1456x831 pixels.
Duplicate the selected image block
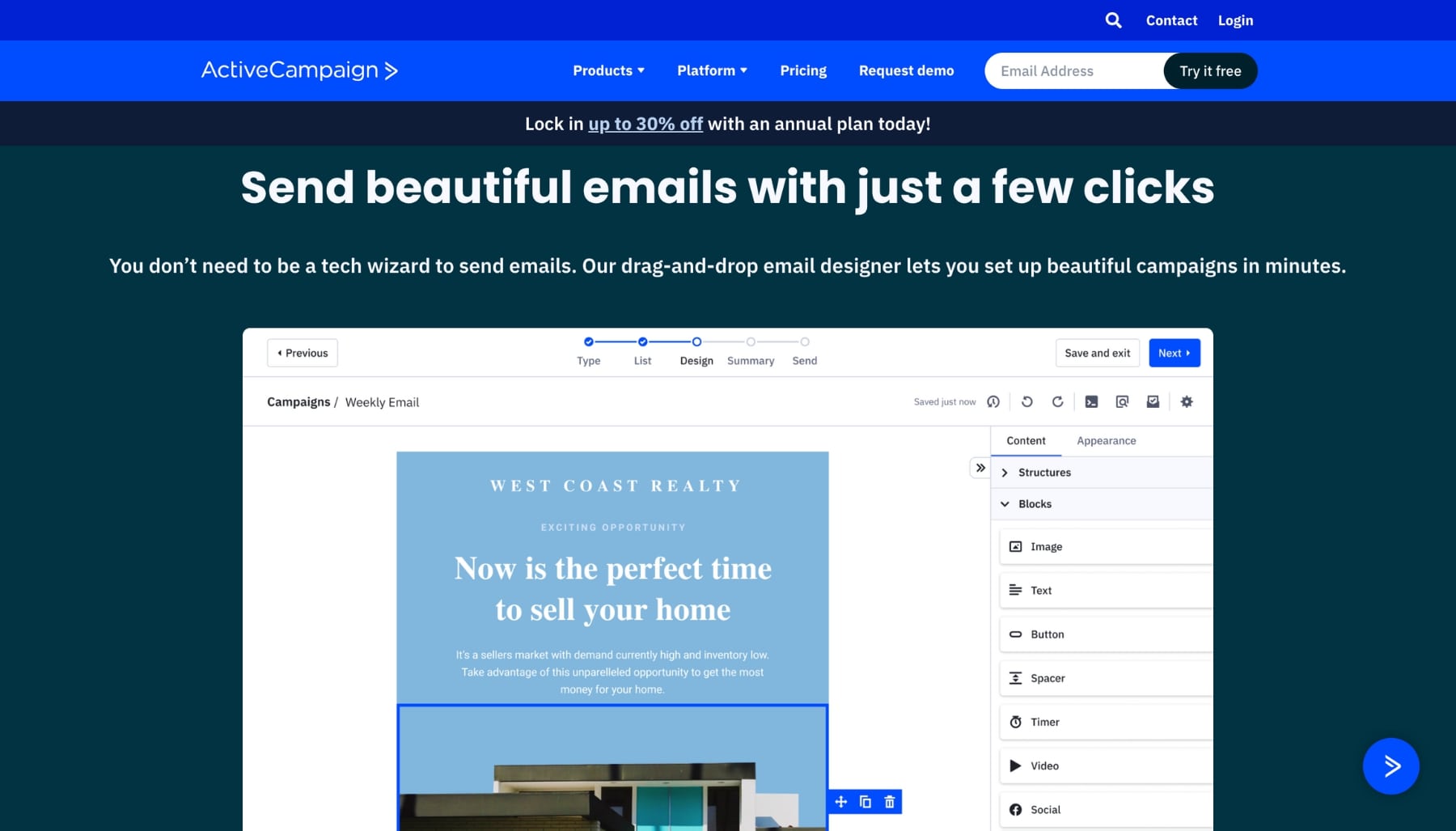tap(866, 802)
